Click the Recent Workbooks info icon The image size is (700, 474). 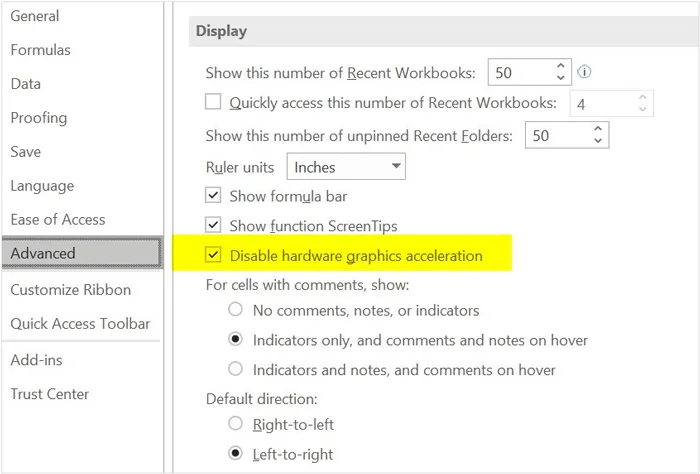pyautogui.click(x=584, y=72)
